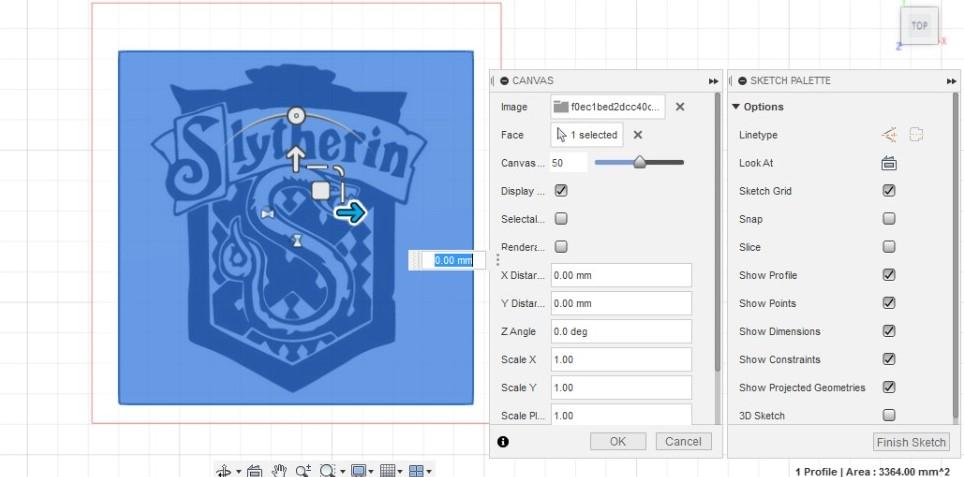The width and height of the screenshot is (964, 477).
Task: Toggle Show Projected Geometries checkbox
Action: (x=889, y=387)
